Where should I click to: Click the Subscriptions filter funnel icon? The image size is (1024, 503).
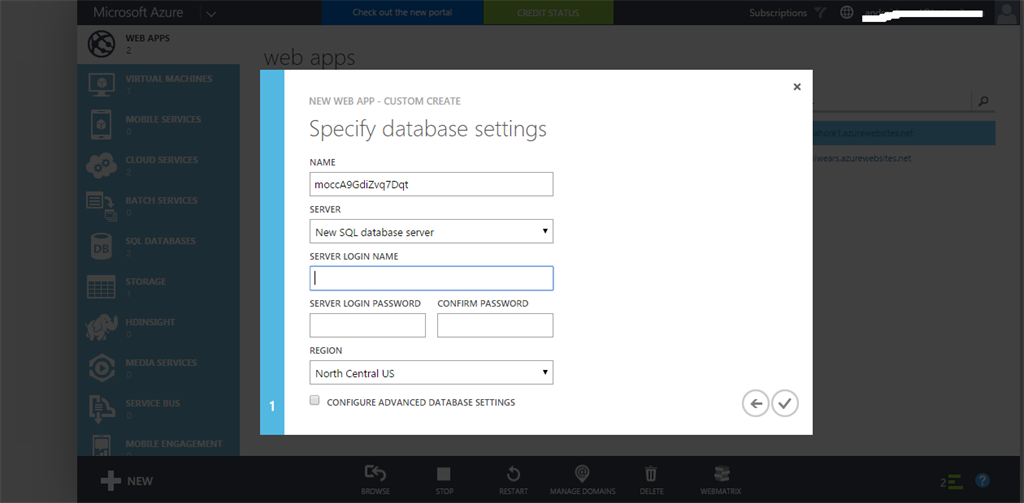(x=820, y=12)
